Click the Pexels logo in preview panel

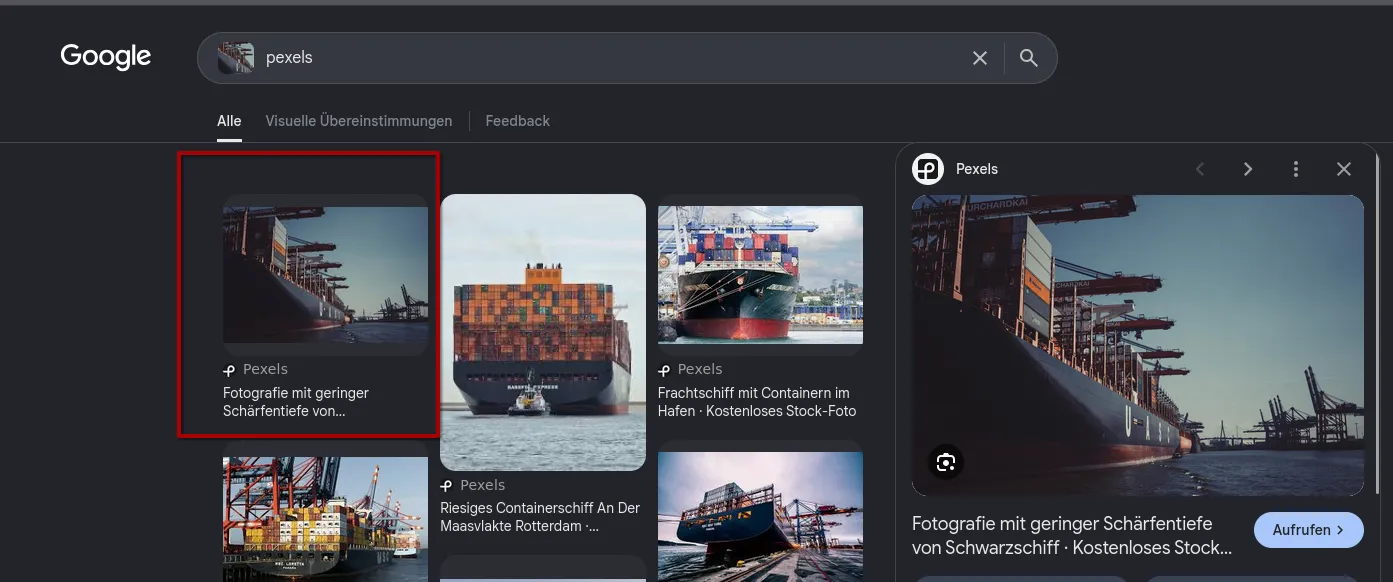928,169
